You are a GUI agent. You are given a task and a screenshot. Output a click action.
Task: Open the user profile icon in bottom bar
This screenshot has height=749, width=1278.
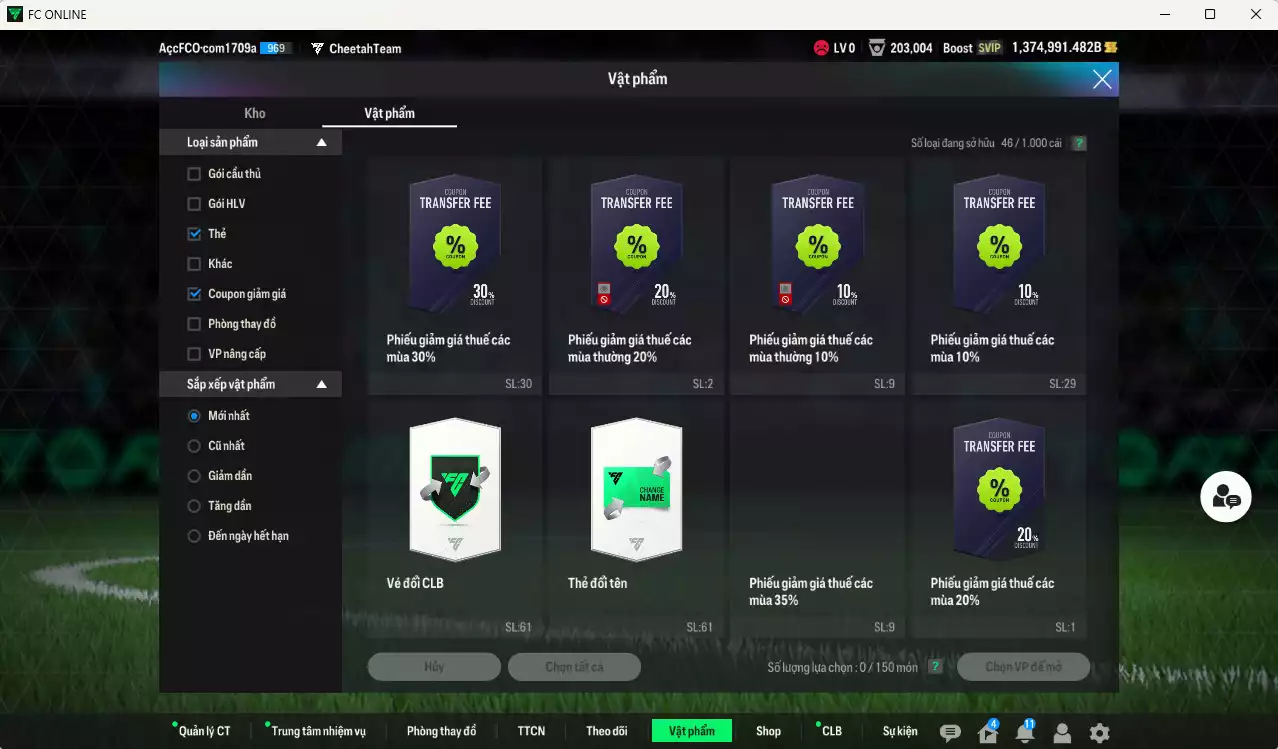point(1062,733)
